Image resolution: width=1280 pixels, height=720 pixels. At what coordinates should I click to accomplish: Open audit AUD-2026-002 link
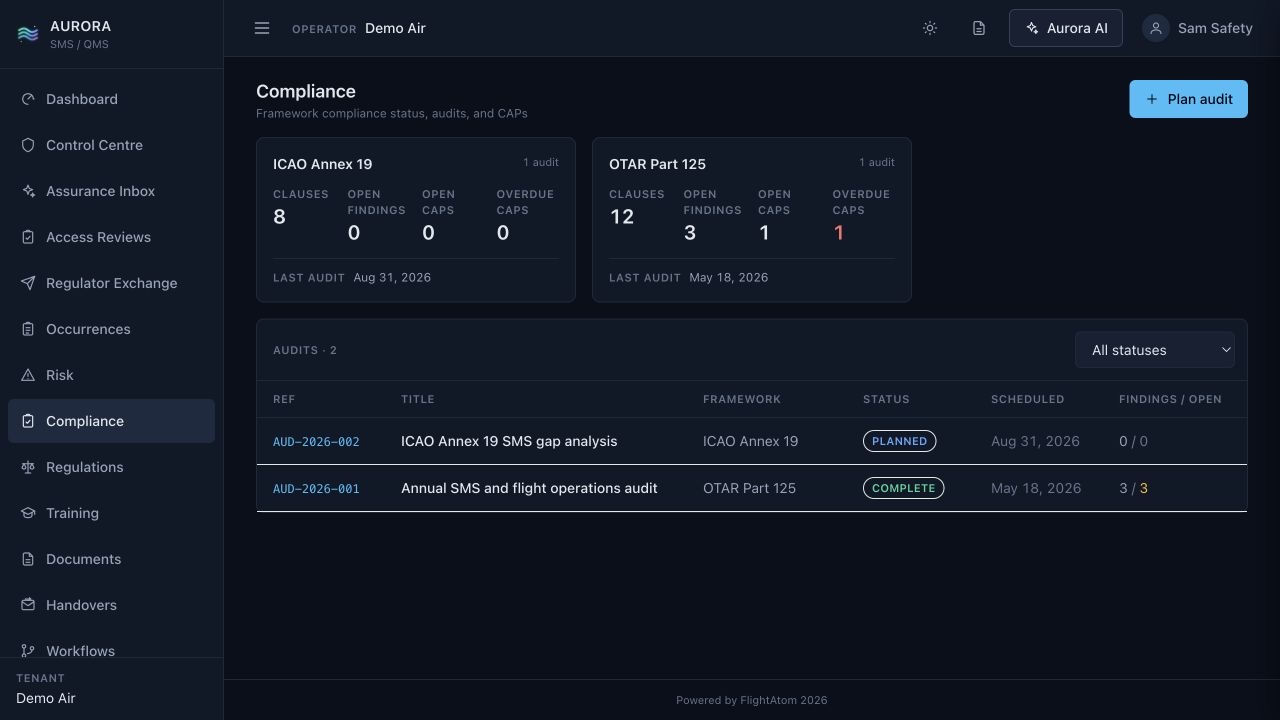(316, 441)
